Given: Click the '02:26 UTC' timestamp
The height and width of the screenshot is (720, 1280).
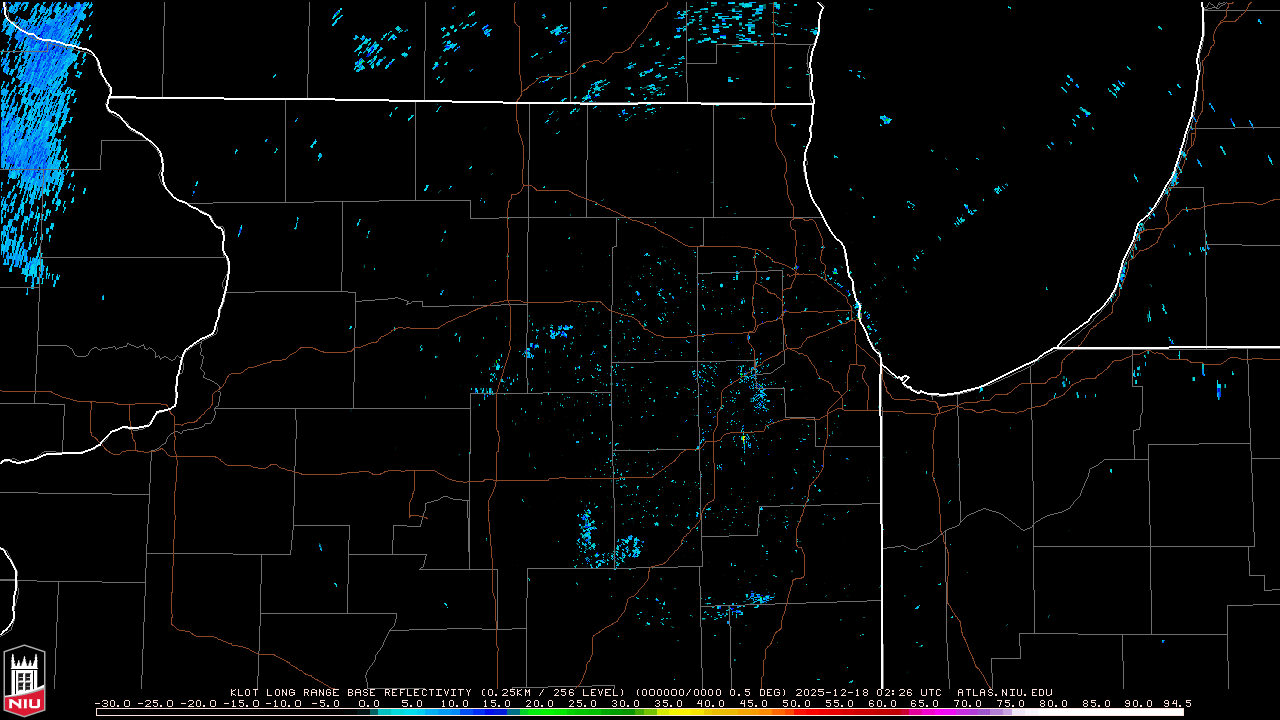Looking at the screenshot, I should coord(908,692).
